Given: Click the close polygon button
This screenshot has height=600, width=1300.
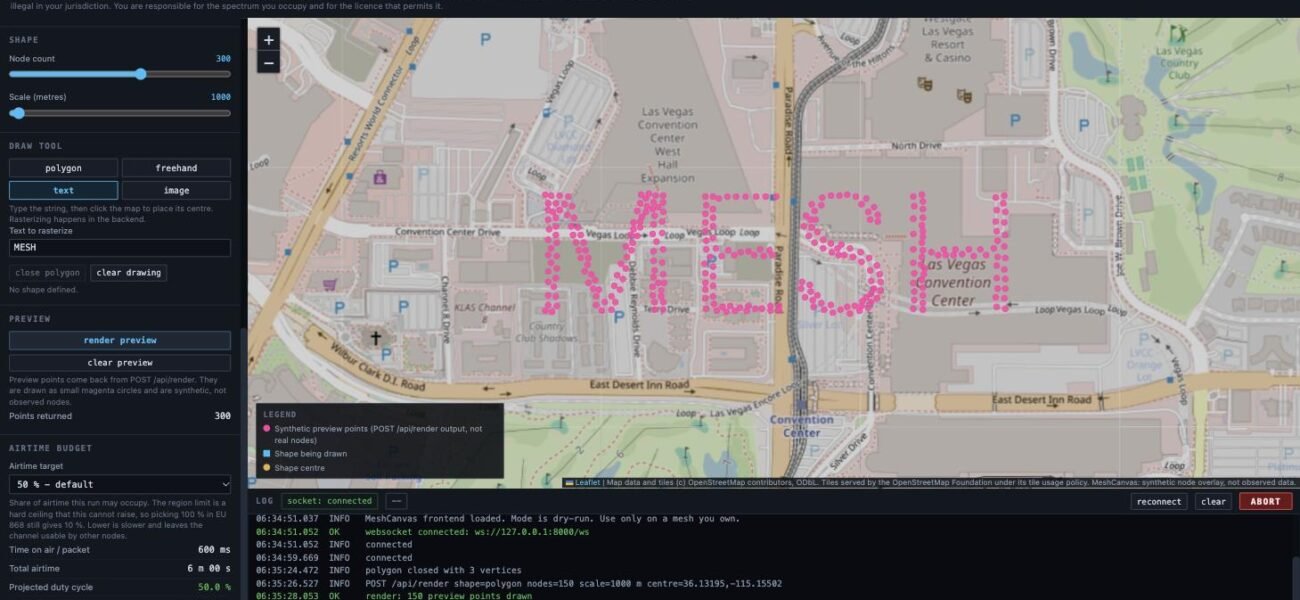Looking at the screenshot, I should (48, 273).
